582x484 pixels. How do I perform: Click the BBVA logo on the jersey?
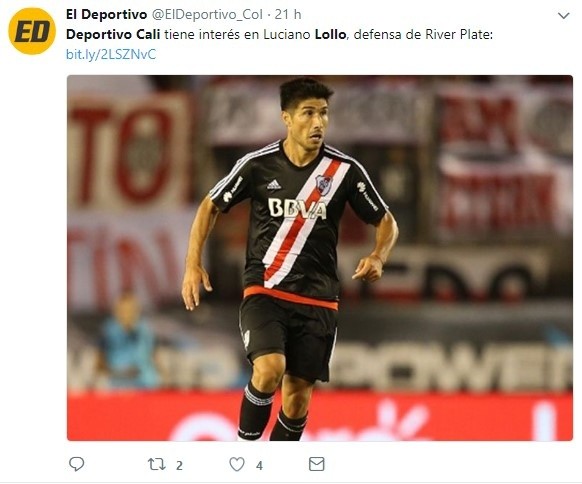[x=297, y=209]
